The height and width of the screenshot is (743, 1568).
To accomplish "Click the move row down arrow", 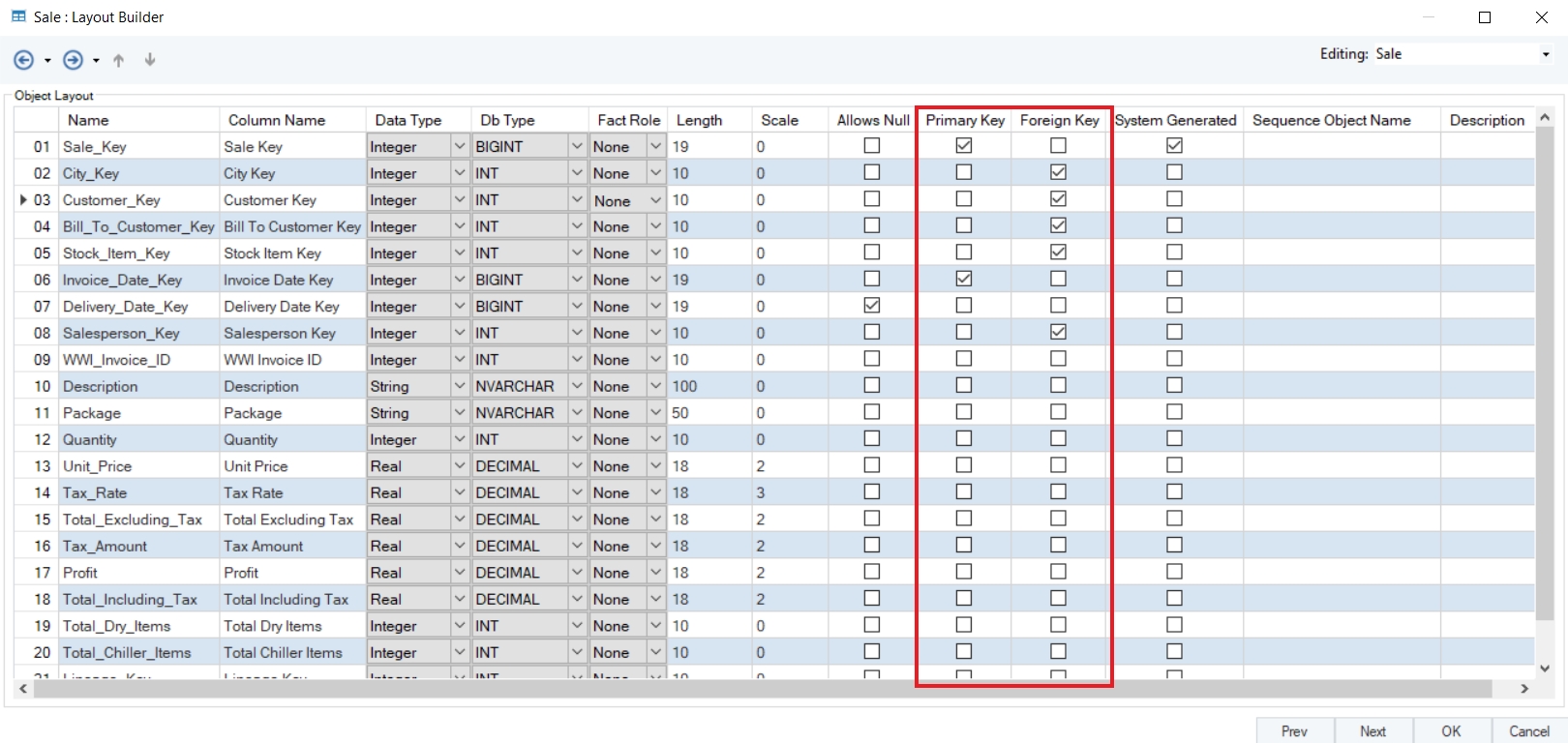I will tap(150, 60).
